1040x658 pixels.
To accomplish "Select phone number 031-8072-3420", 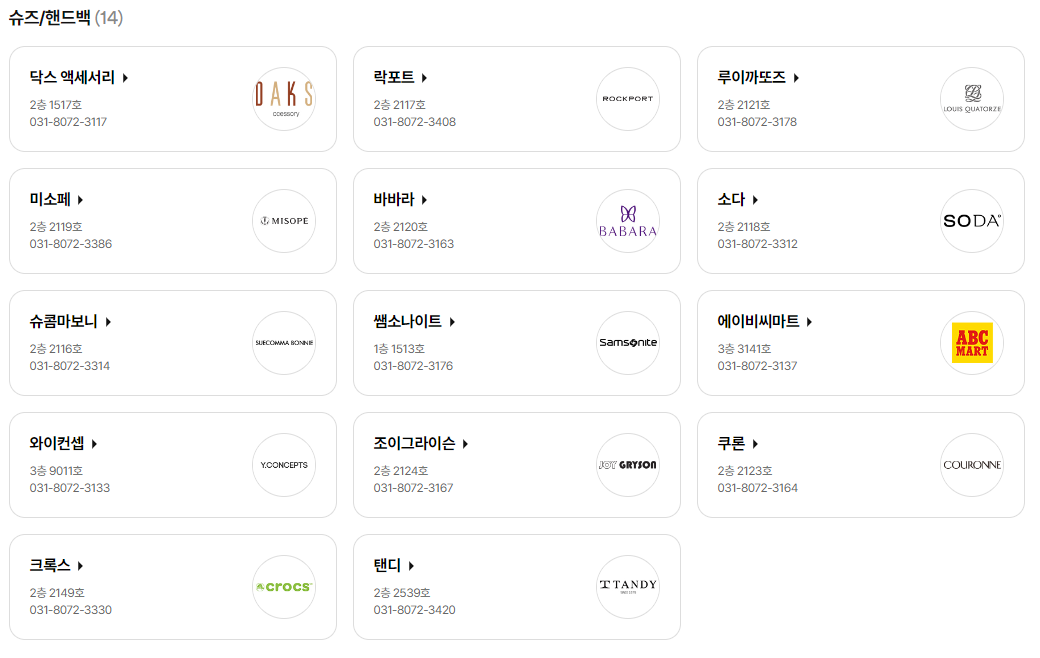I will [415, 610].
